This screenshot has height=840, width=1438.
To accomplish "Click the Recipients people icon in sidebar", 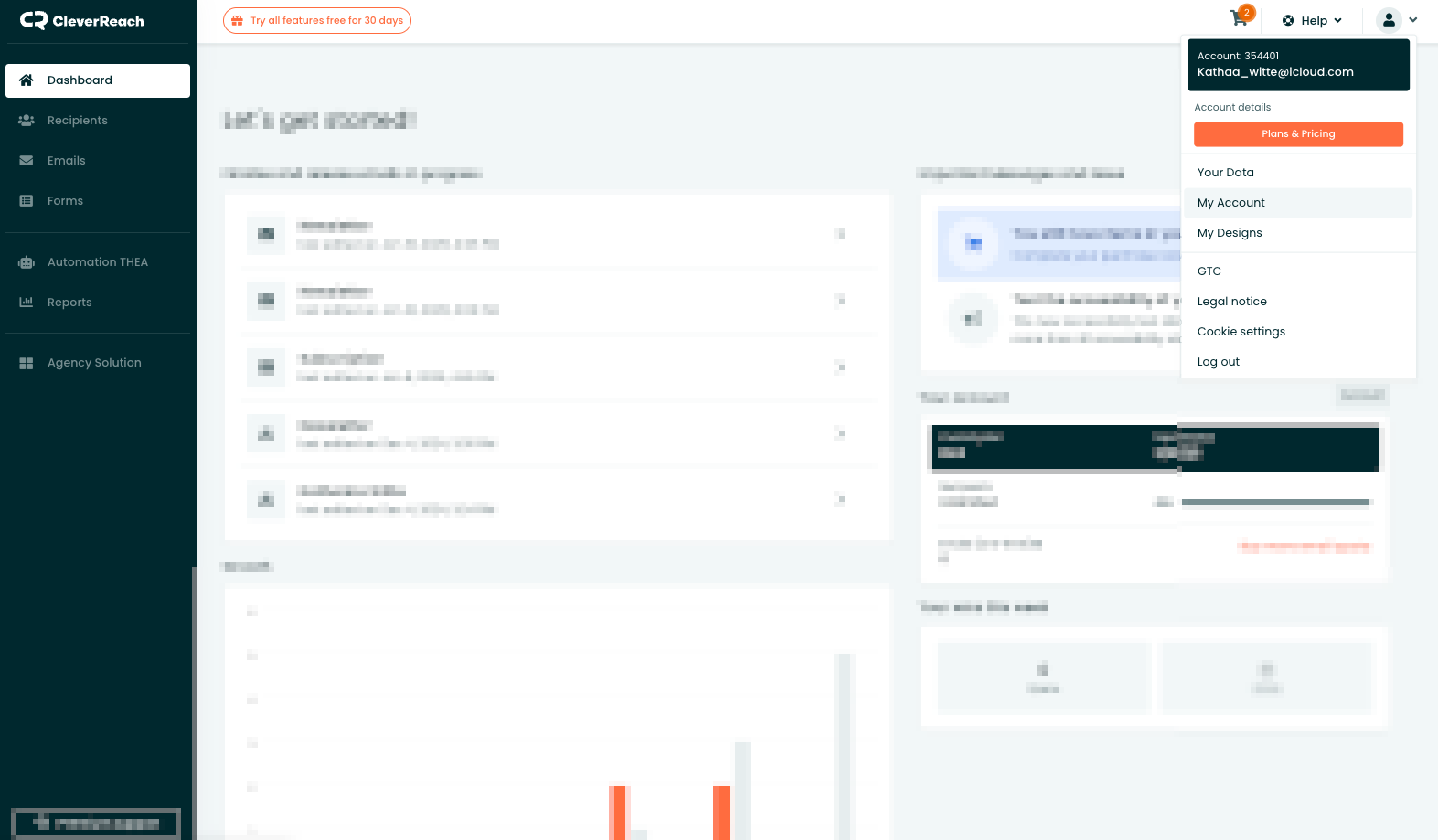I will (27, 121).
